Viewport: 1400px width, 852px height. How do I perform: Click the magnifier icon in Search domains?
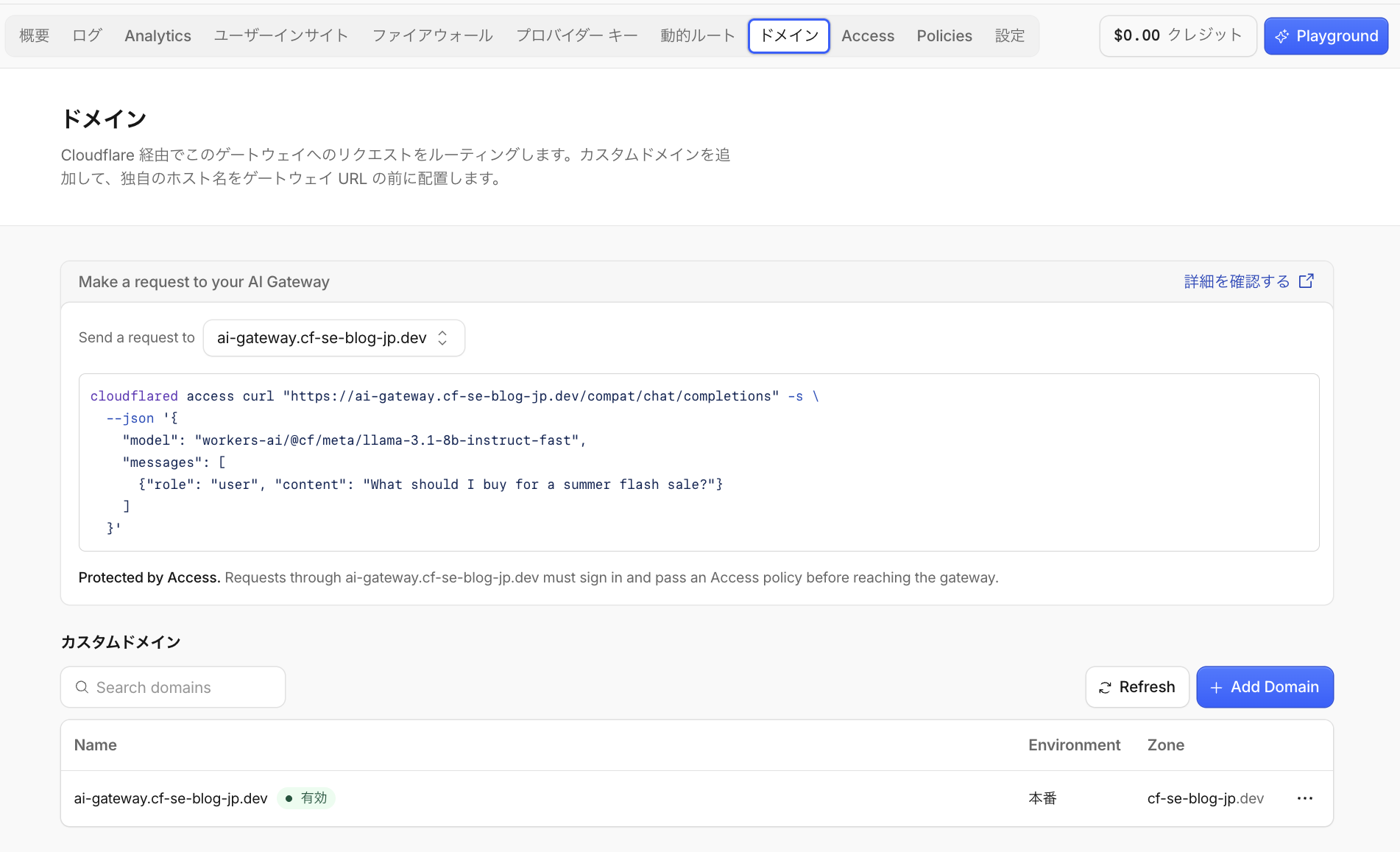82,687
